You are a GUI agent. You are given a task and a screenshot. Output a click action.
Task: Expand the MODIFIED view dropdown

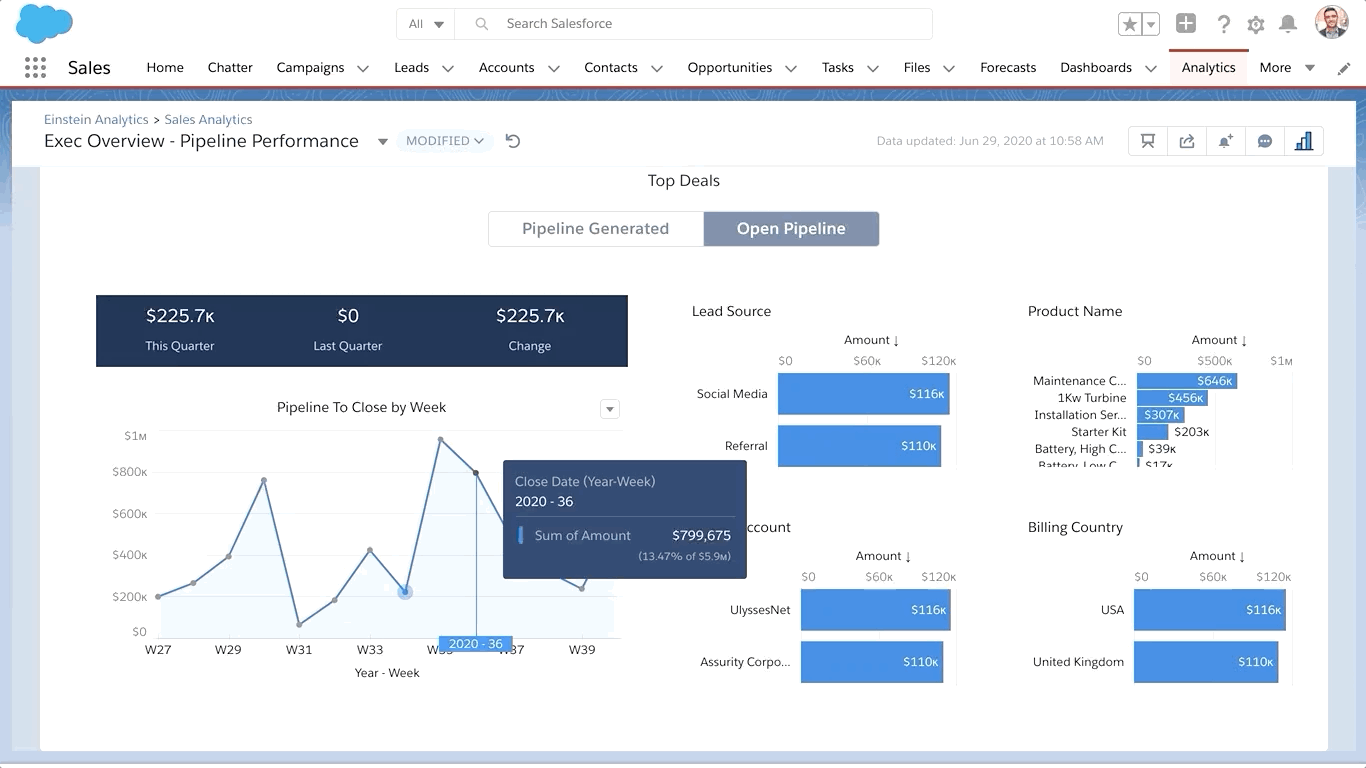(x=445, y=141)
